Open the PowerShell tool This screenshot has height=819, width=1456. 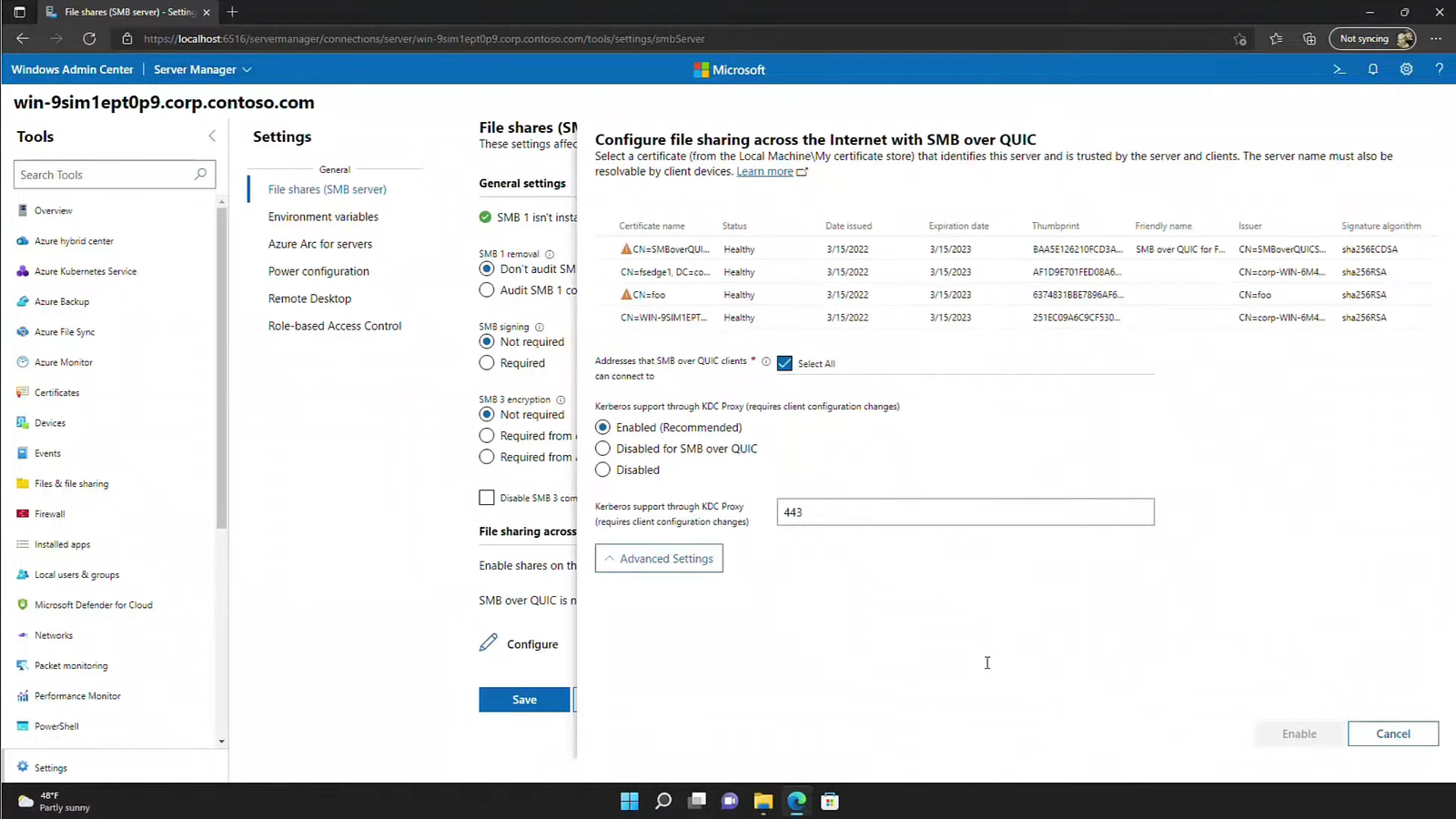(56, 725)
